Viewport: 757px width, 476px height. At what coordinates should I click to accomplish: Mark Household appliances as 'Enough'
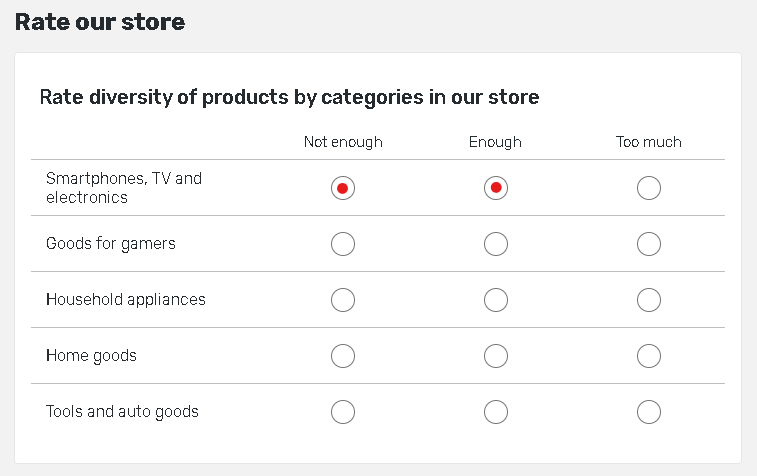496,300
